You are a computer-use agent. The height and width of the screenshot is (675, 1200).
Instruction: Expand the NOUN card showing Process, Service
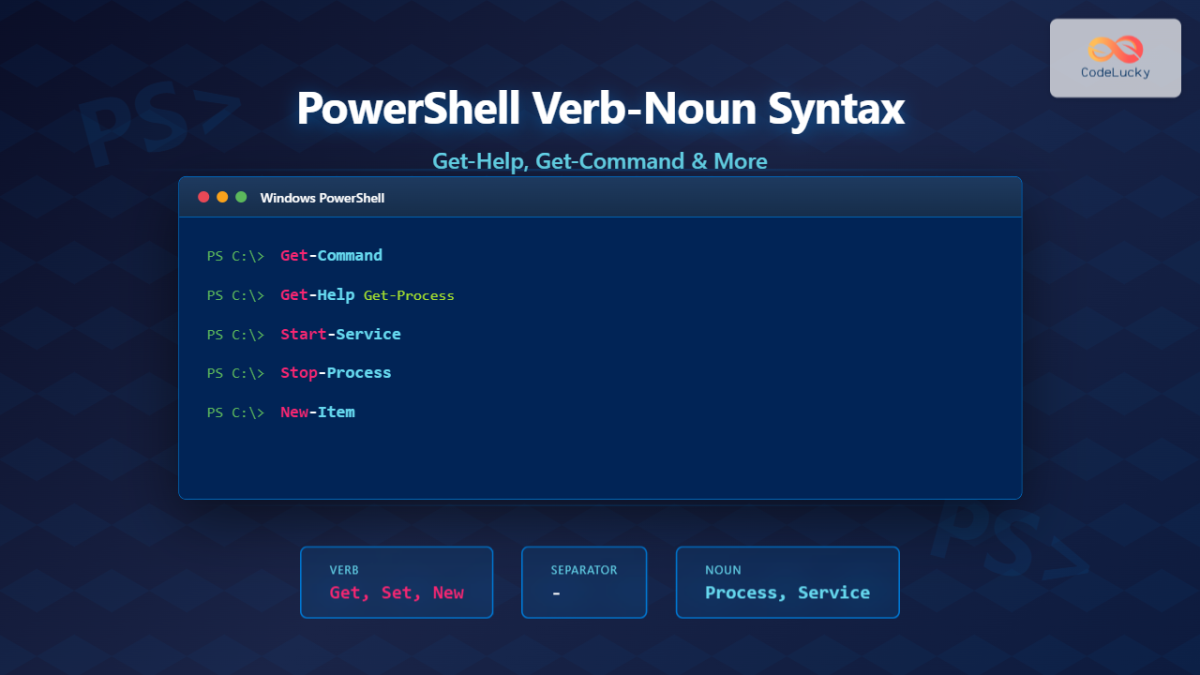(787, 582)
